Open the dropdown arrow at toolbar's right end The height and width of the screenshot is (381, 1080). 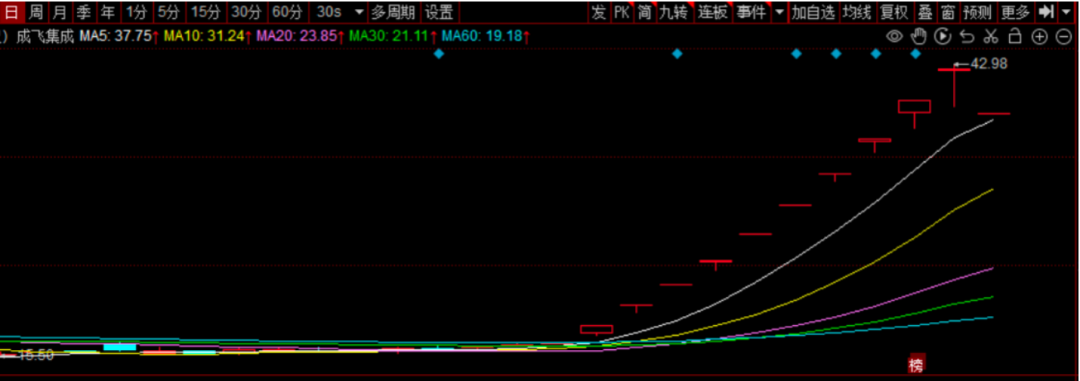pos(1068,12)
